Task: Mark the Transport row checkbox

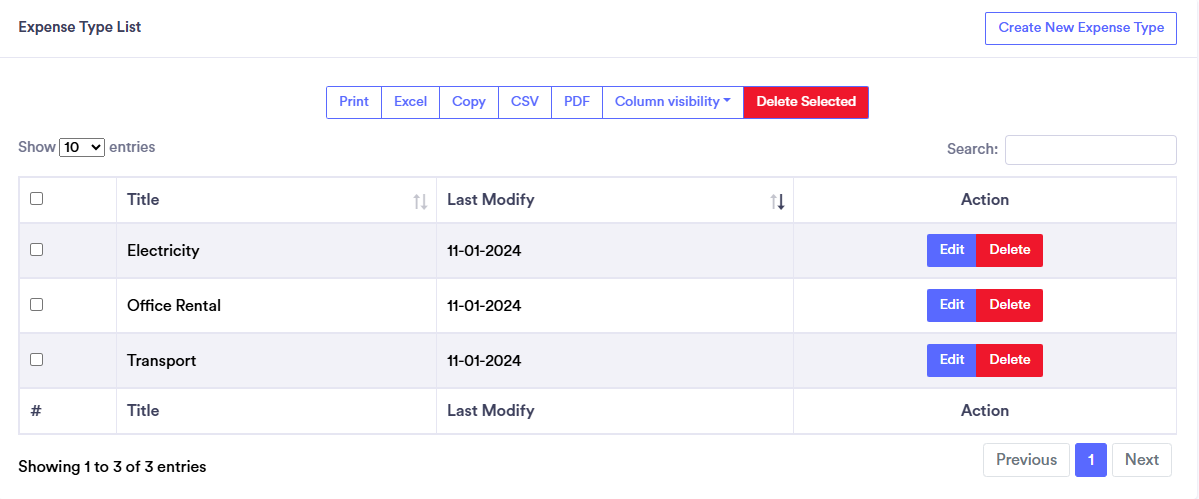Action: pos(37,360)
